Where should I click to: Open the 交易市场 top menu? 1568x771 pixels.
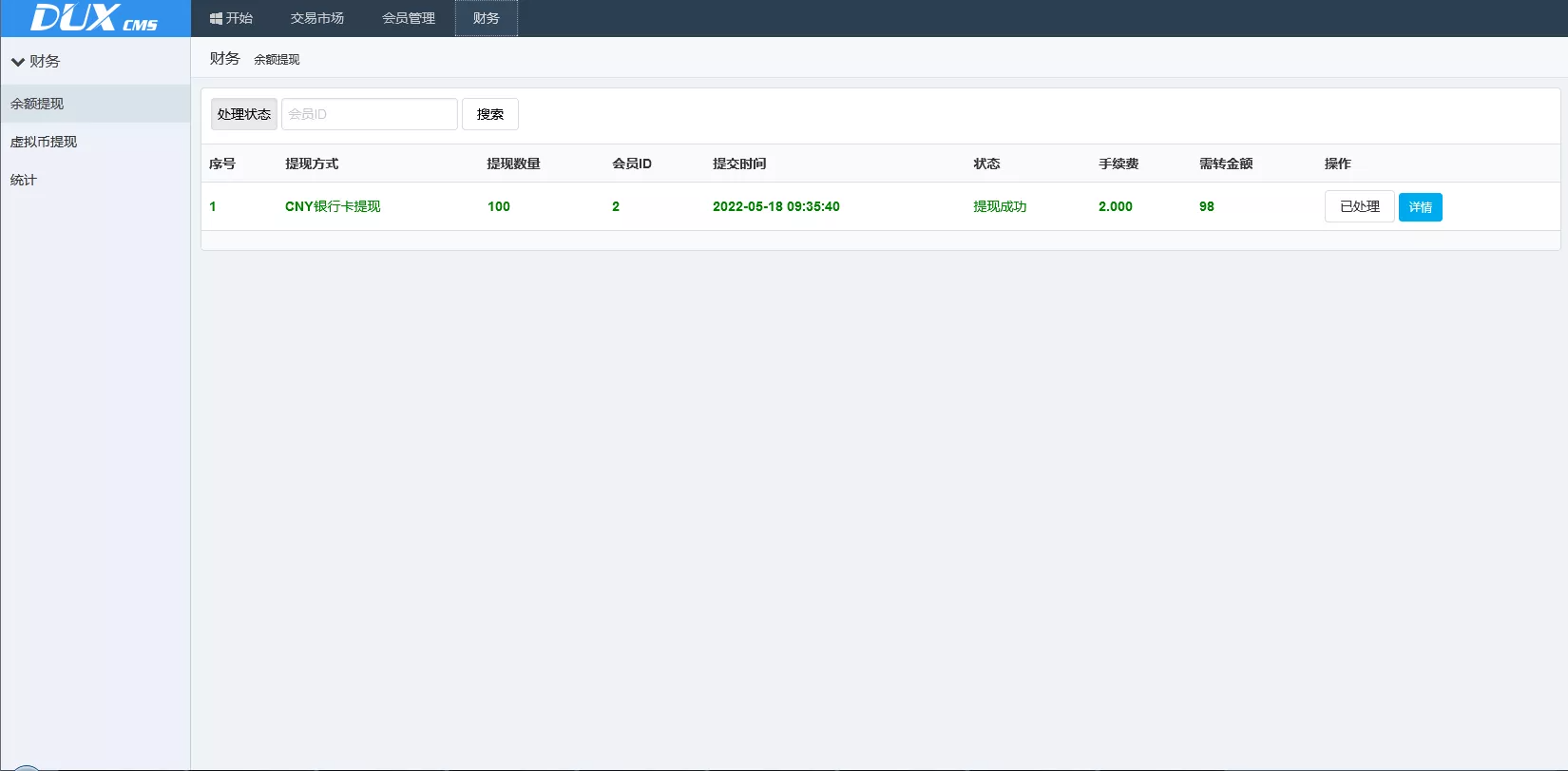tap(317, 18)
